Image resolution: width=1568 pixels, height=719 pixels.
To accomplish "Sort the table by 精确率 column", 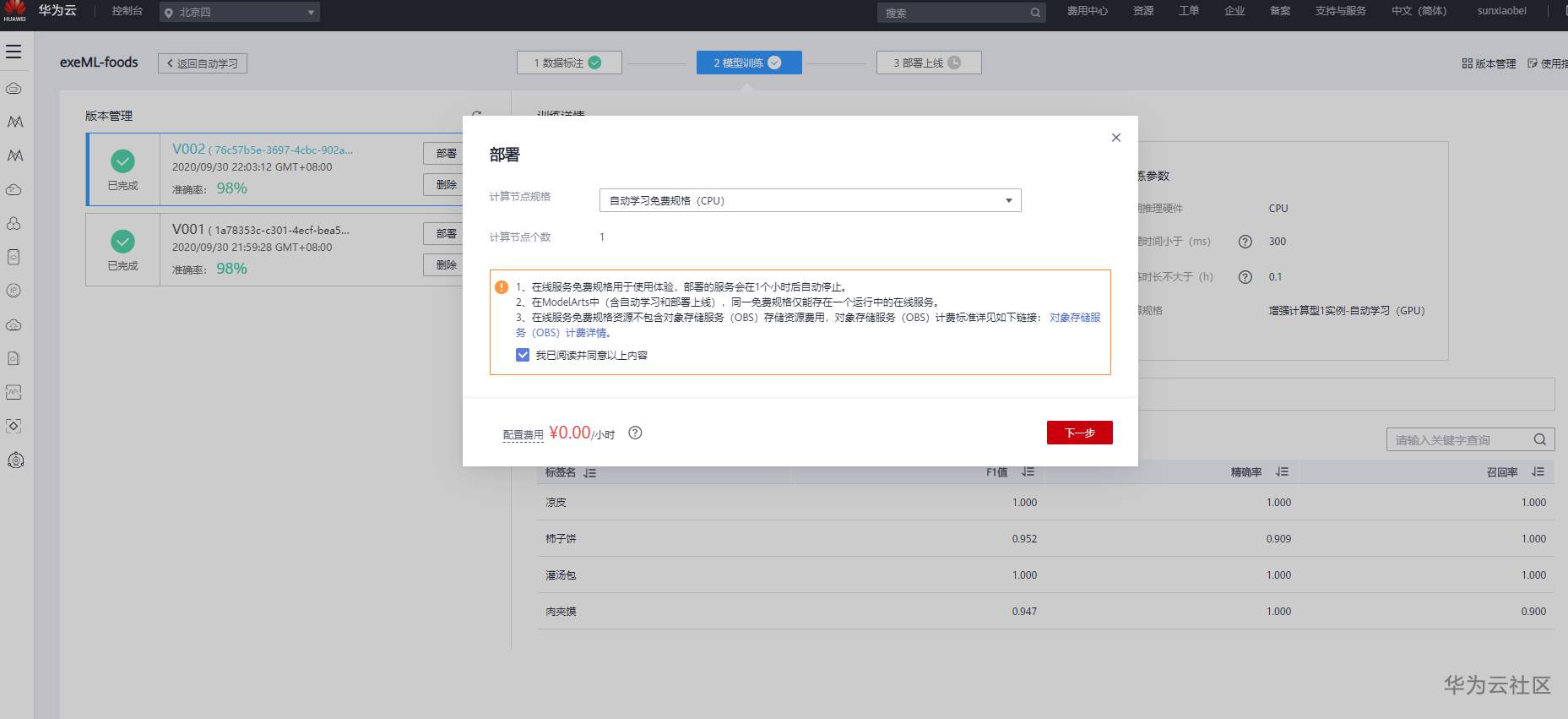I will (x=1282, y=472).
